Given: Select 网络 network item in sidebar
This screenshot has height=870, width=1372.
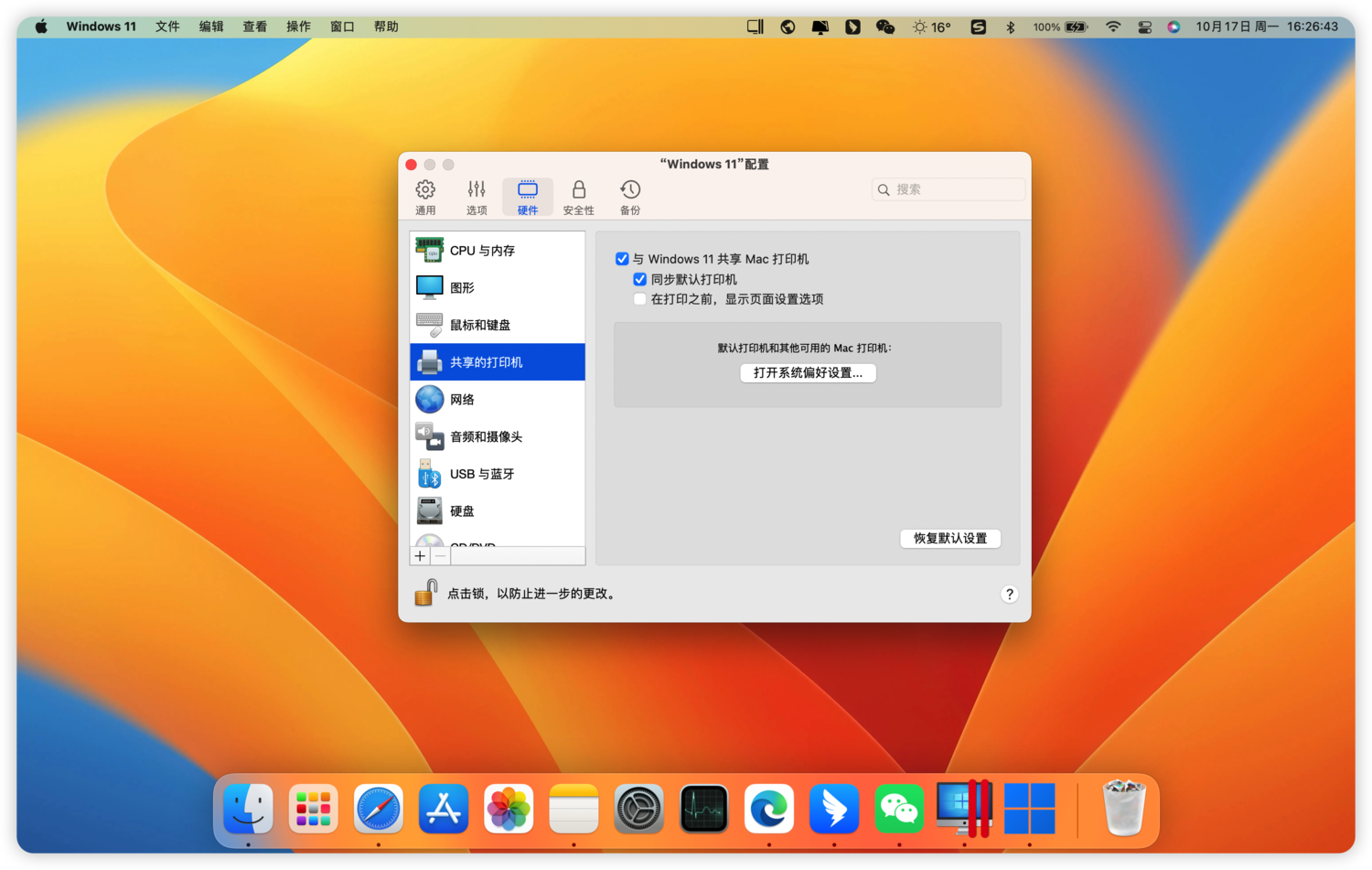Looking at the screenshot, I should 498,400.
